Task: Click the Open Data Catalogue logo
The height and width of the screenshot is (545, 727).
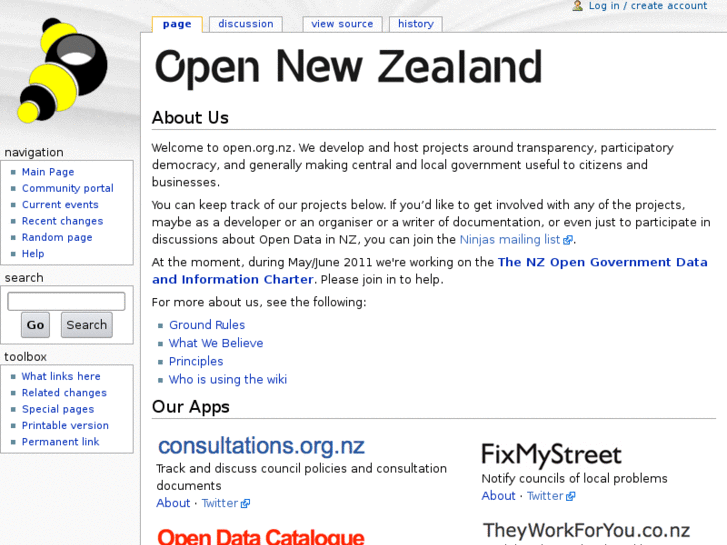Action: [261, 537]
